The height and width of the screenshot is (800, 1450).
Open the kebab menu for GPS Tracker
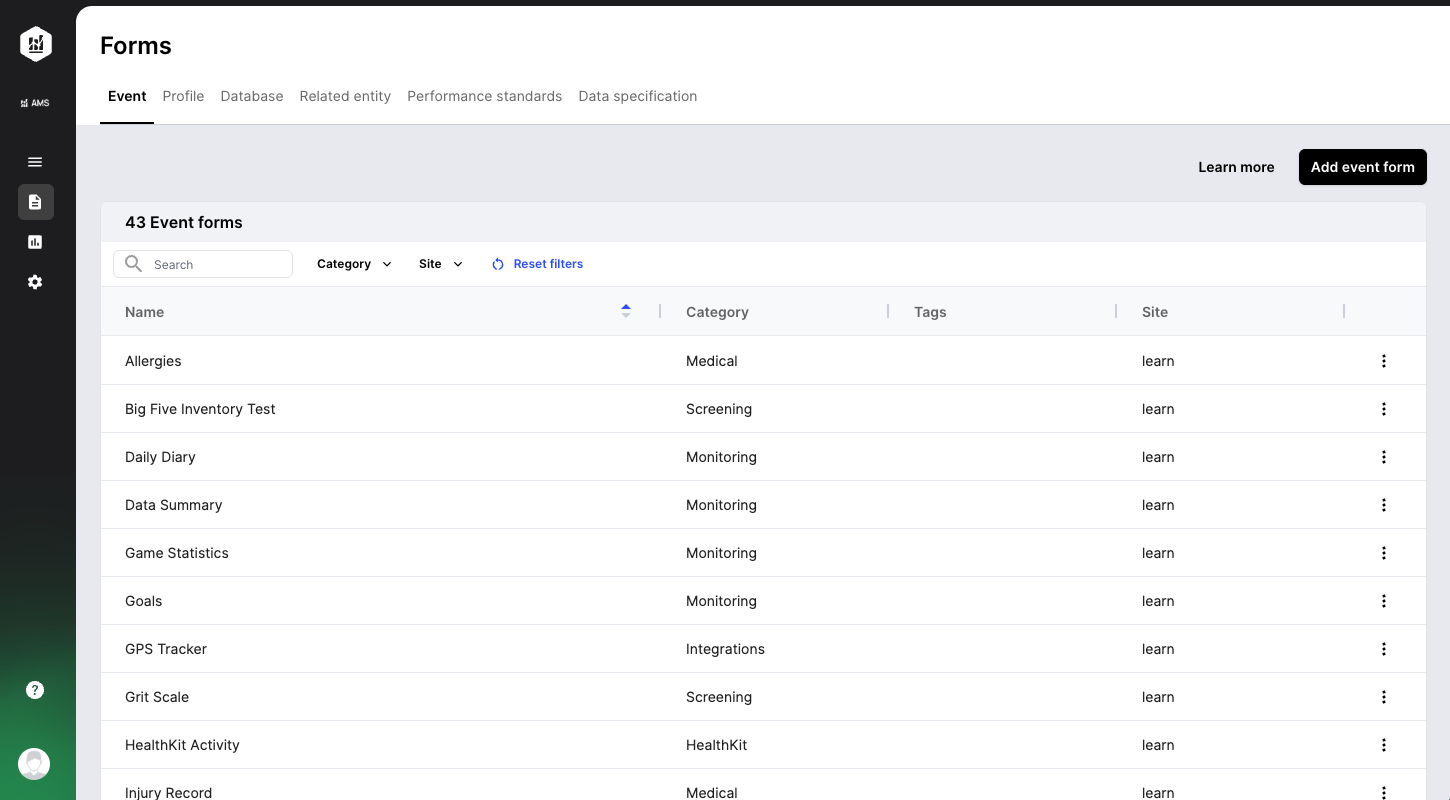point(1384,648)
